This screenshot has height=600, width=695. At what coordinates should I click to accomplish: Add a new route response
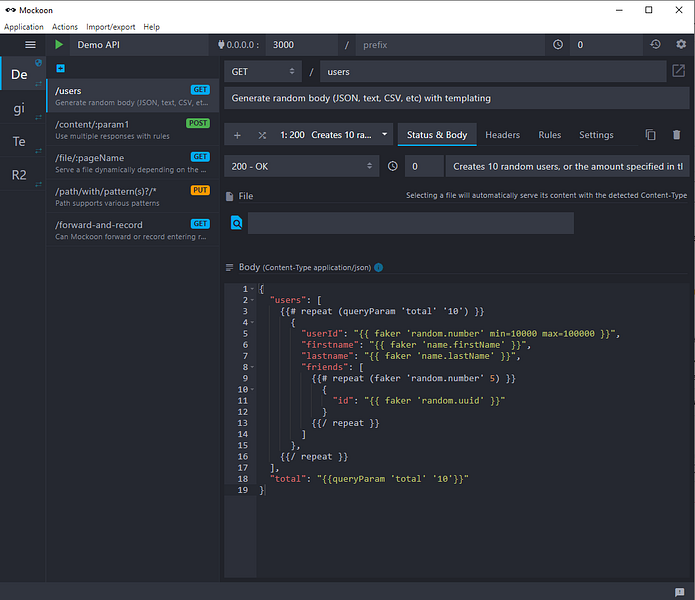point(237,135)
